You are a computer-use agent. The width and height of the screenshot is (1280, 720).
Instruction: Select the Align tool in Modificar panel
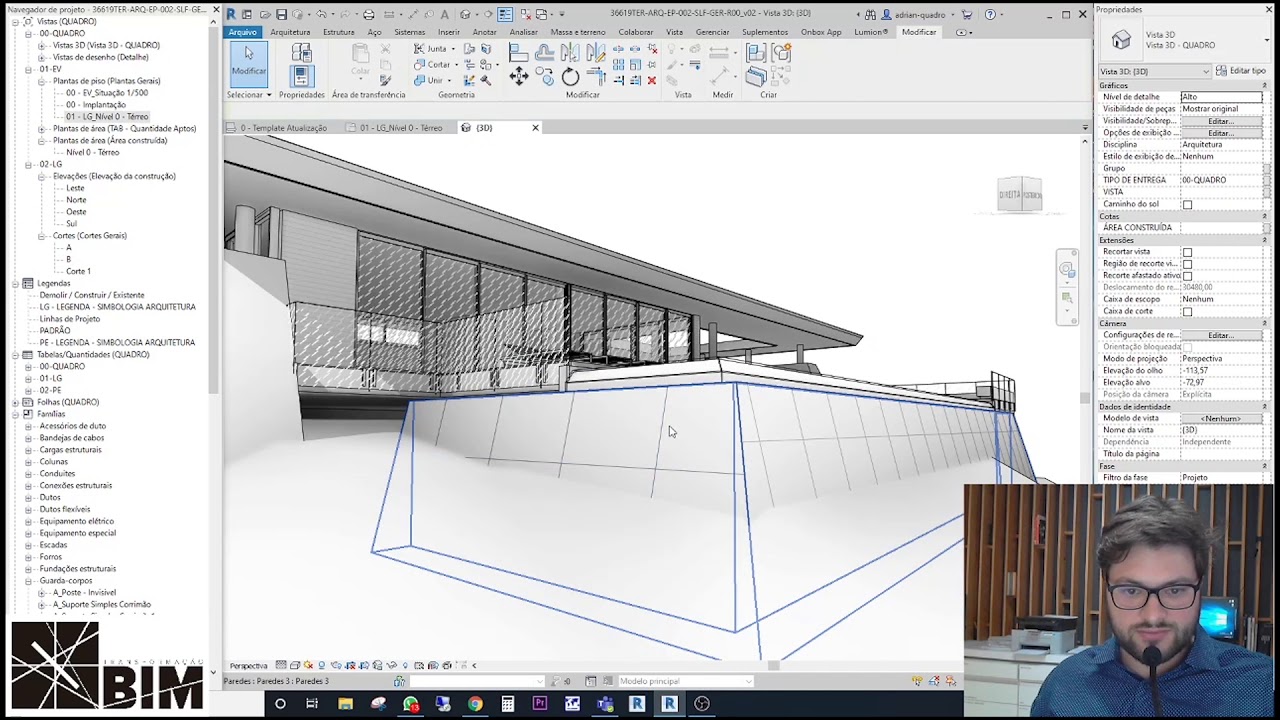(519, 52)
